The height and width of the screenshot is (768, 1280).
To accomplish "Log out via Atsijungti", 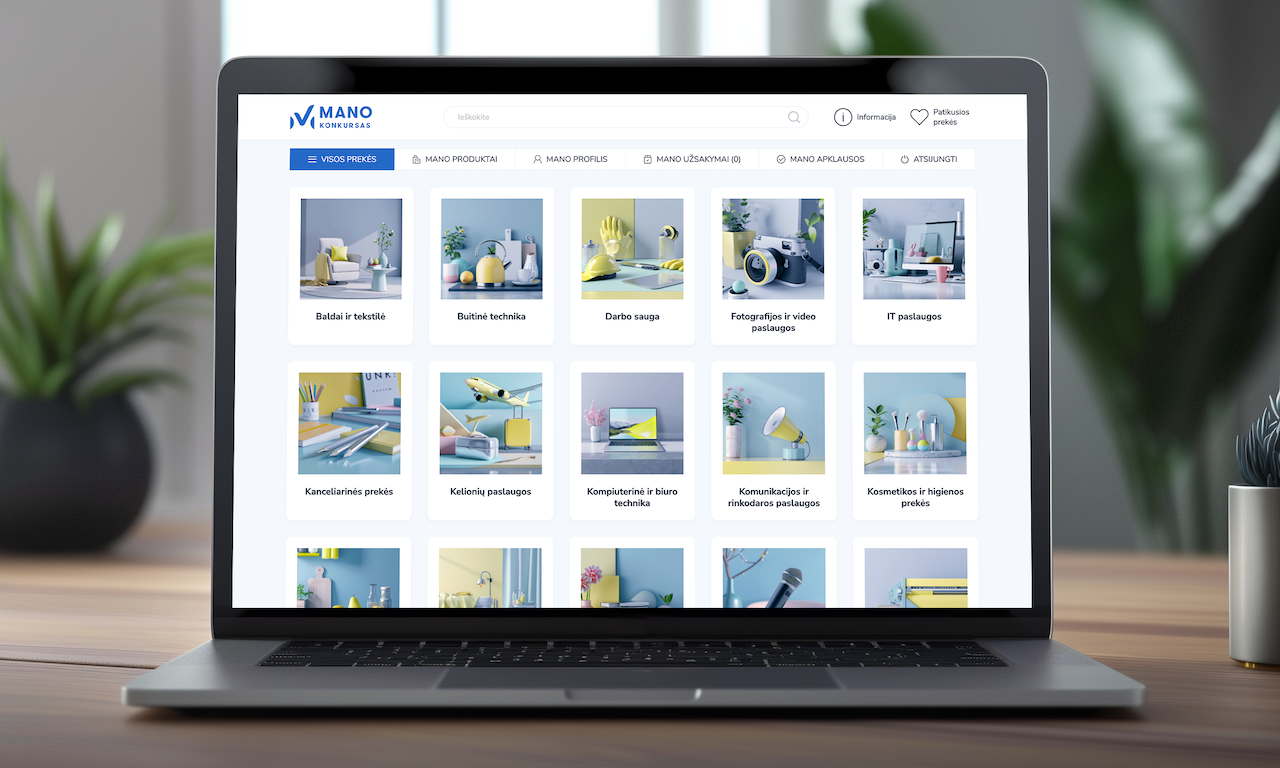I will pos(928,159).
